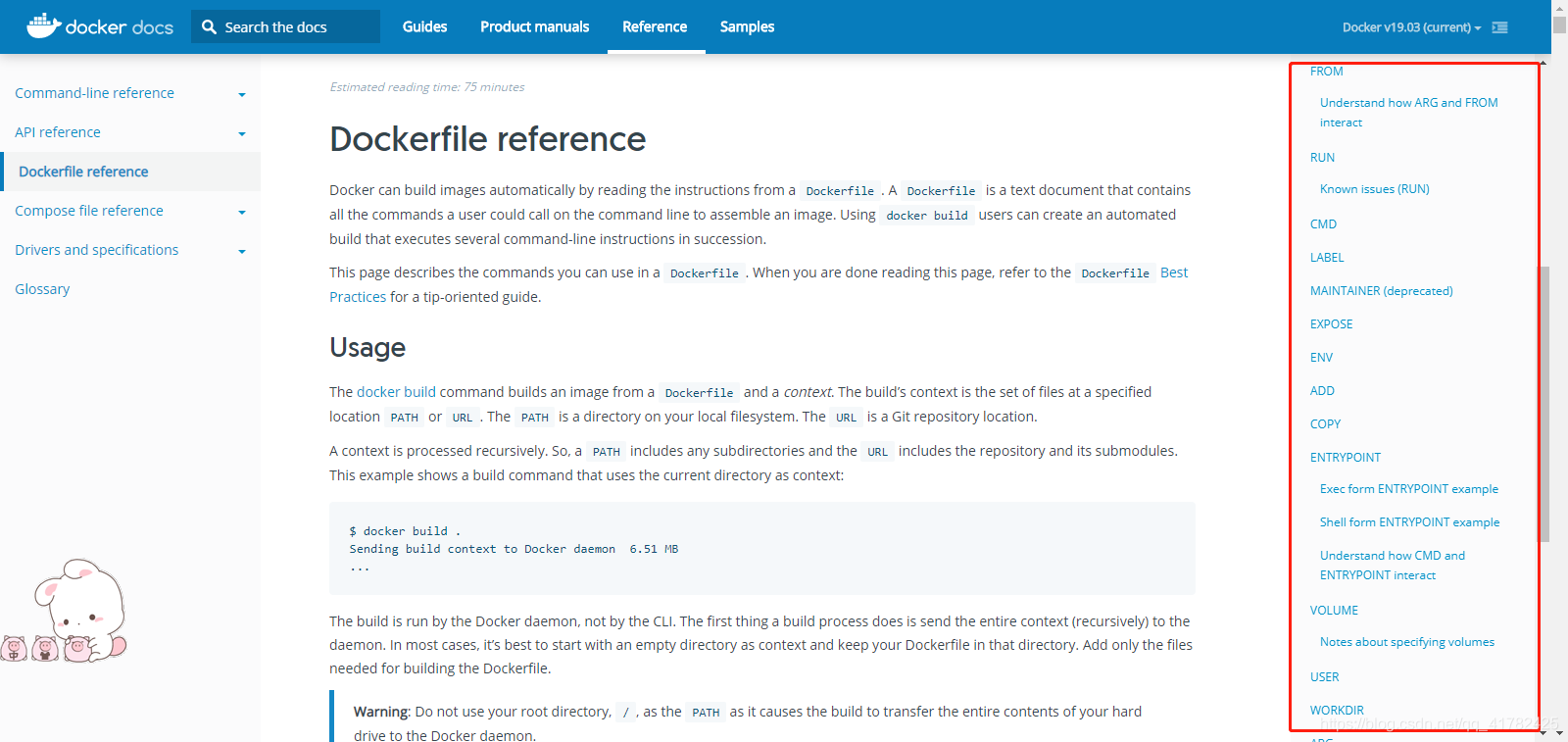Jump to EXPOSE section
1568x742 pixels.
click(1331, 324)
